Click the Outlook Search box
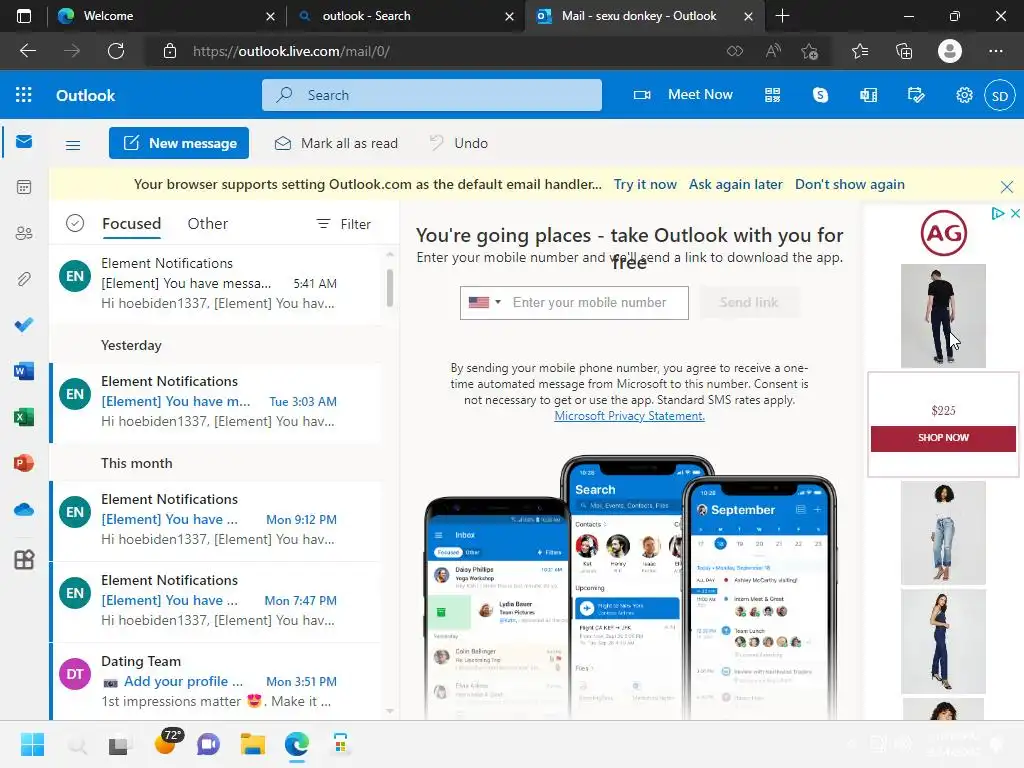This screenshot has width=1024, height=768. 432,95
